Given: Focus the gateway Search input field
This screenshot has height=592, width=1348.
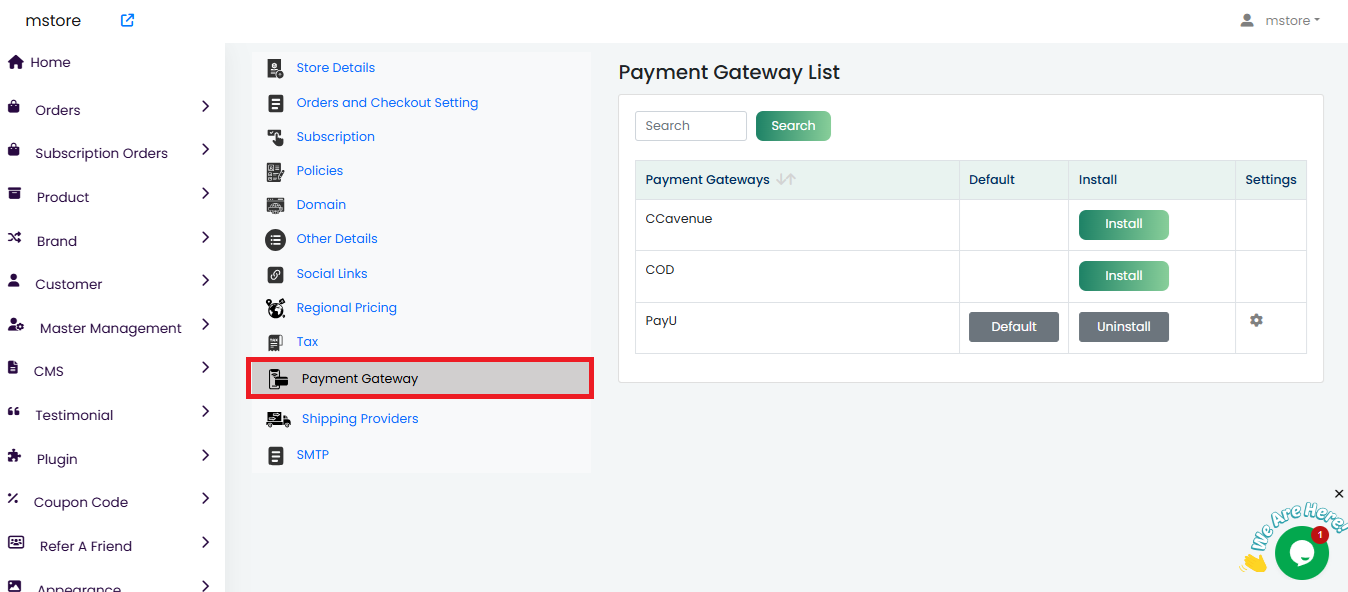Looking at the screenshot, I should point(690,126).
